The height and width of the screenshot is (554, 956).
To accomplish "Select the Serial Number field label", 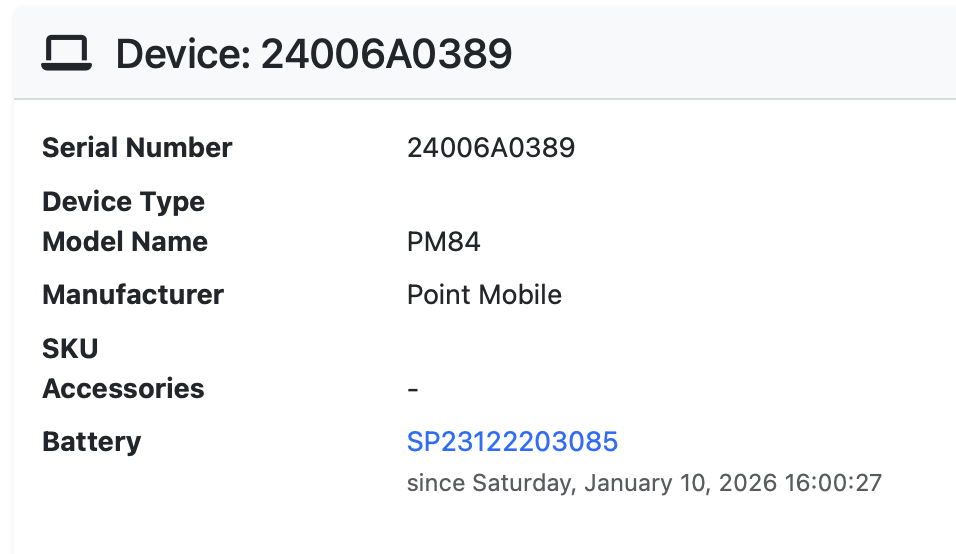I will [x=137, y=148].
